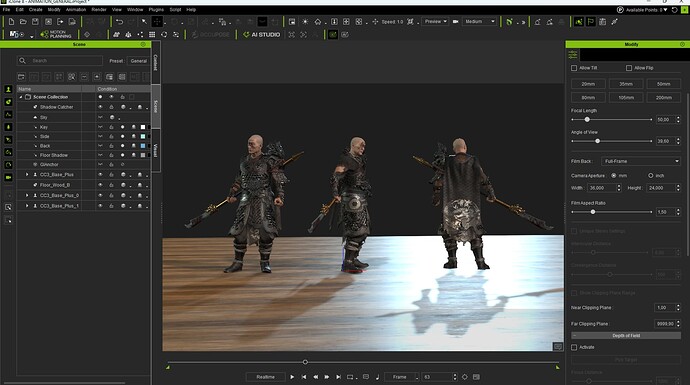
Task: Toggle the Allow Tilt checkbox
Action: click(574, 68)
